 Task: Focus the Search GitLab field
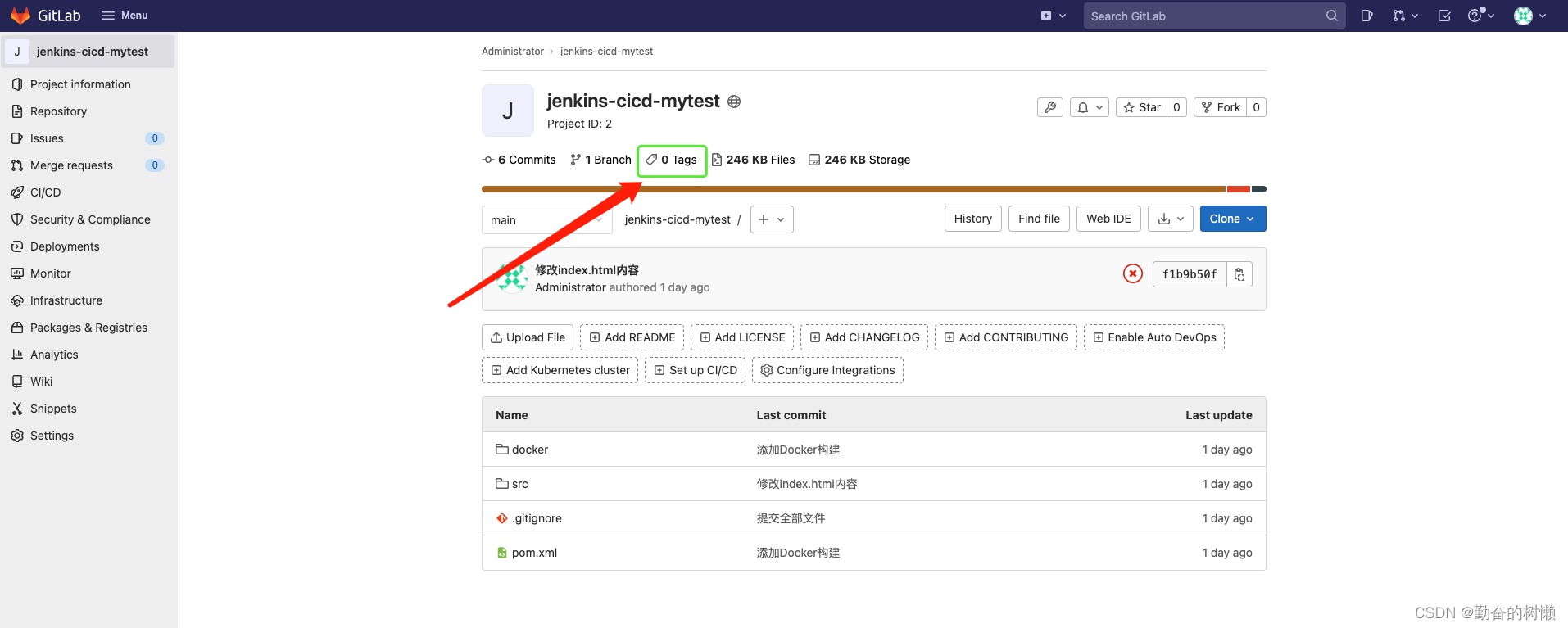[x=1214, y=16]
